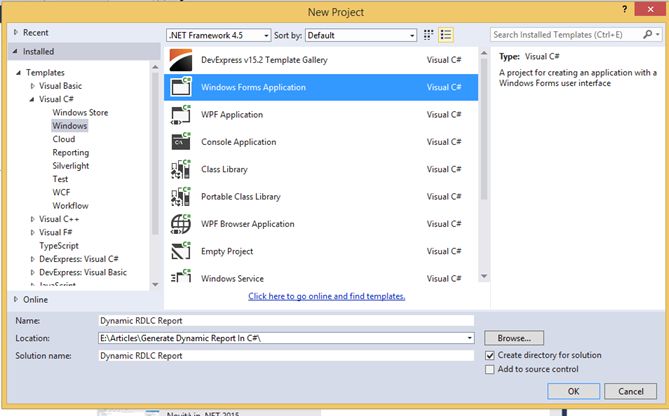
Task: Click the Windows Forms Application icon
Action: 181,87
